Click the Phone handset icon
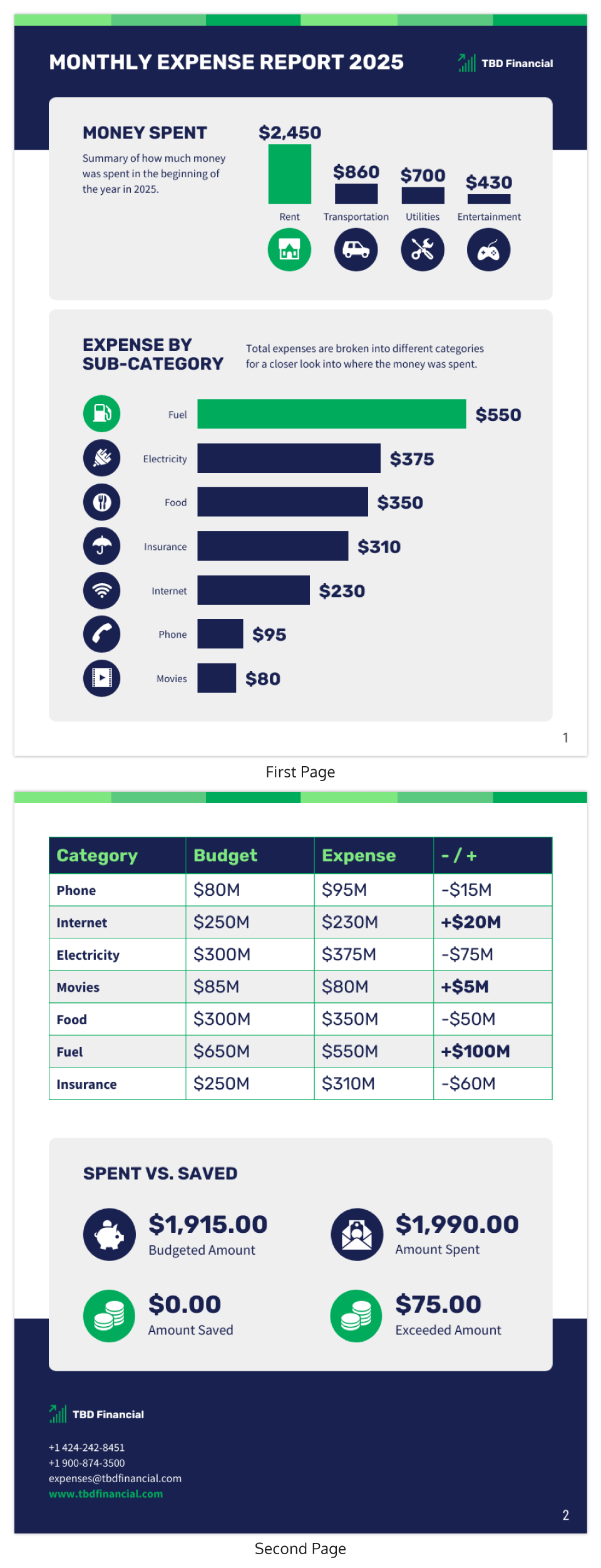601x1568 pixels. pyautogui.click(x=102, y=634)
